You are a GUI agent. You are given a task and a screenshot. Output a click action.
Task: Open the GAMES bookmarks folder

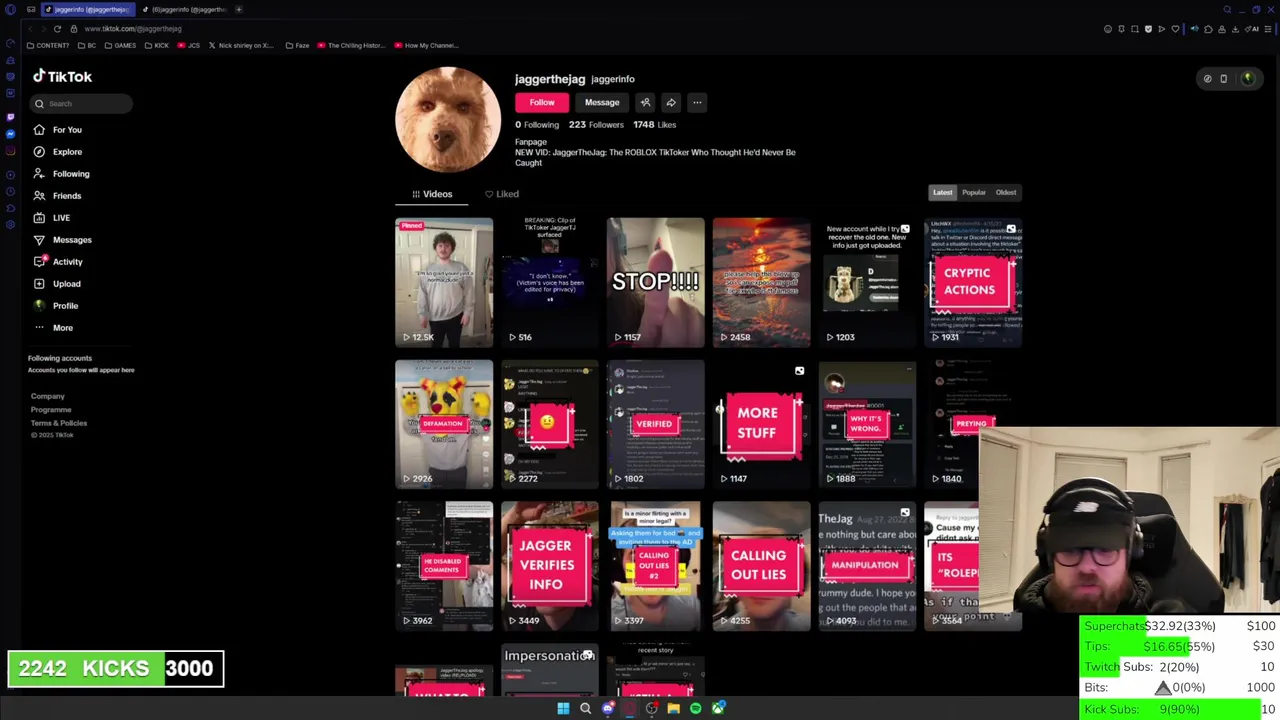[x=120, y=46]
